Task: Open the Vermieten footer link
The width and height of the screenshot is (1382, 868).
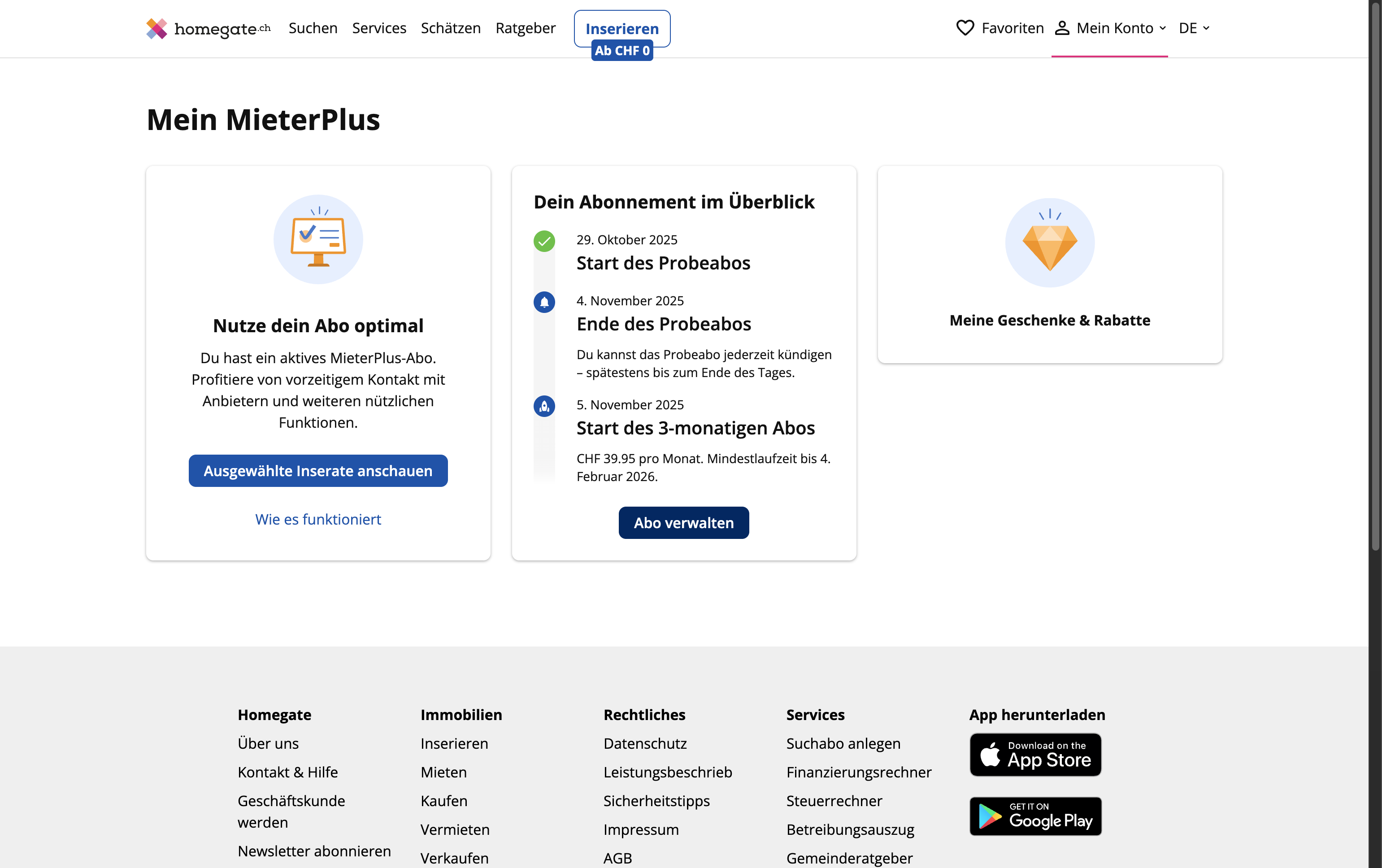Action: (455, 829)
